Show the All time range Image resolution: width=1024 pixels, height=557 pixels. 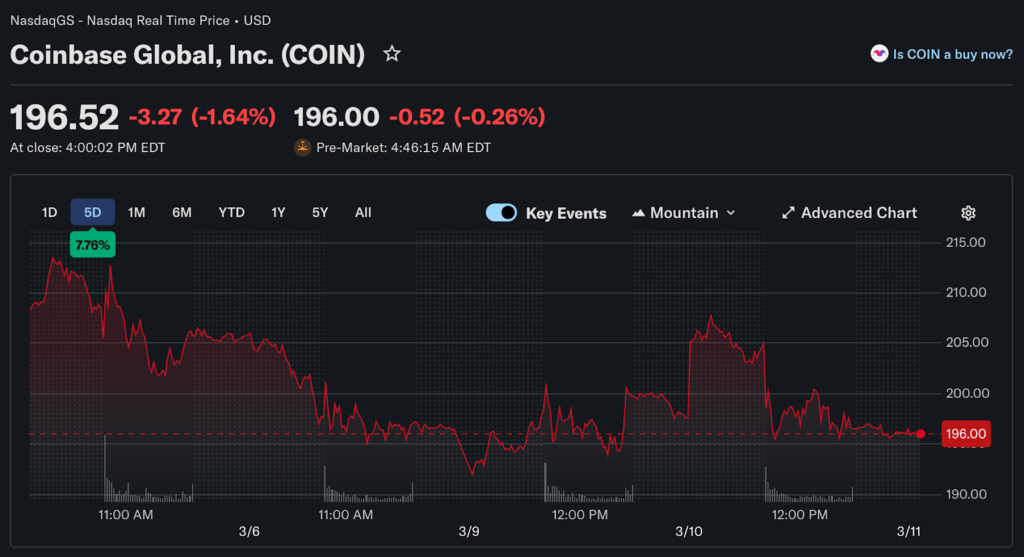[x=363, y=212]
